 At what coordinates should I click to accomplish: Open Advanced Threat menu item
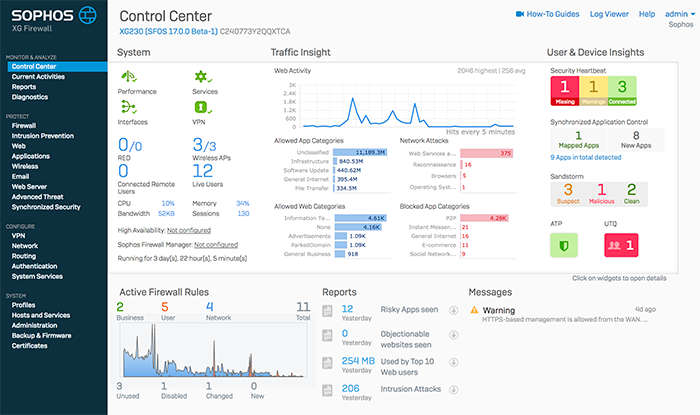point(37,197)
